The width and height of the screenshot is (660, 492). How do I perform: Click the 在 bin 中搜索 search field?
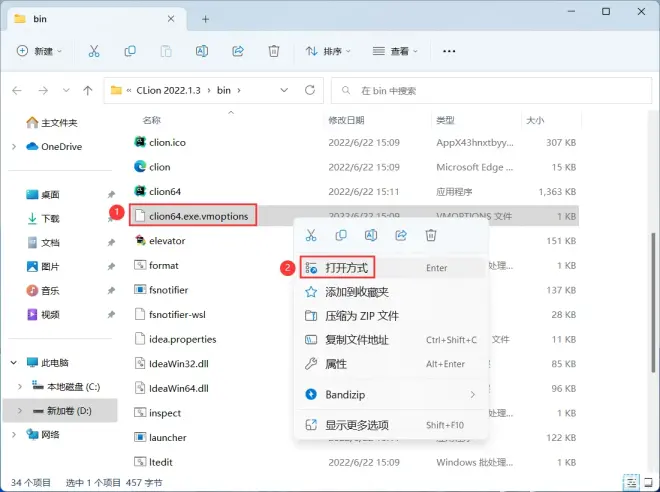click(491, 90)
